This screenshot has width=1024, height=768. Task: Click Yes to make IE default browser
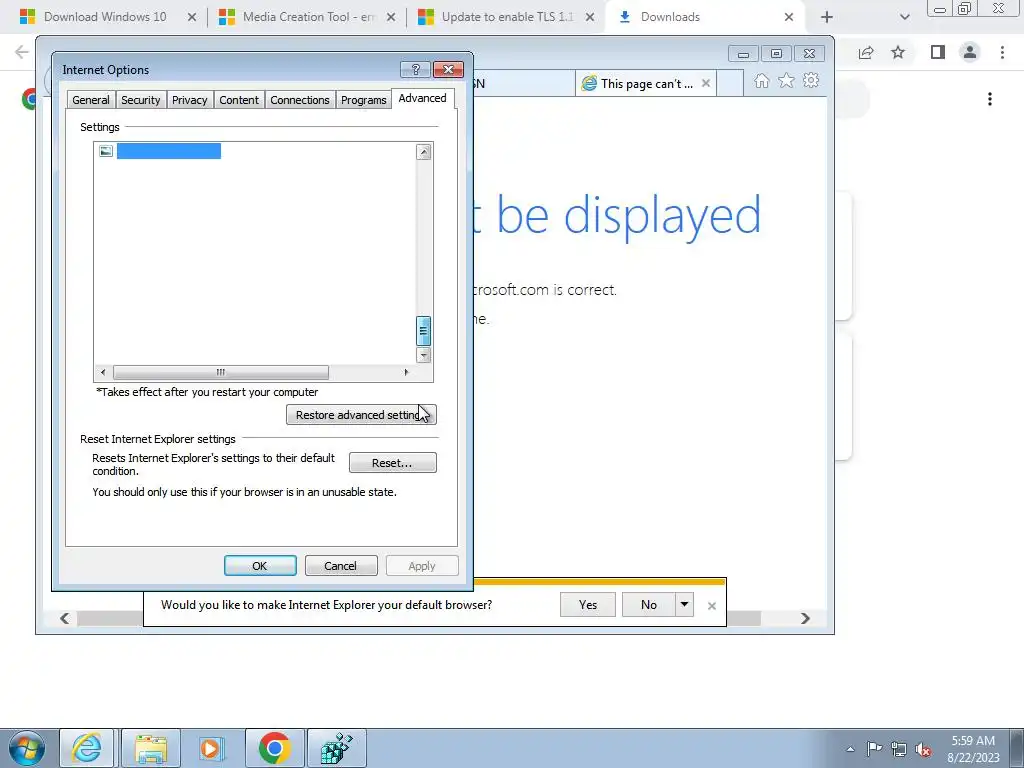pyautogui.click(x=588, y=604)
